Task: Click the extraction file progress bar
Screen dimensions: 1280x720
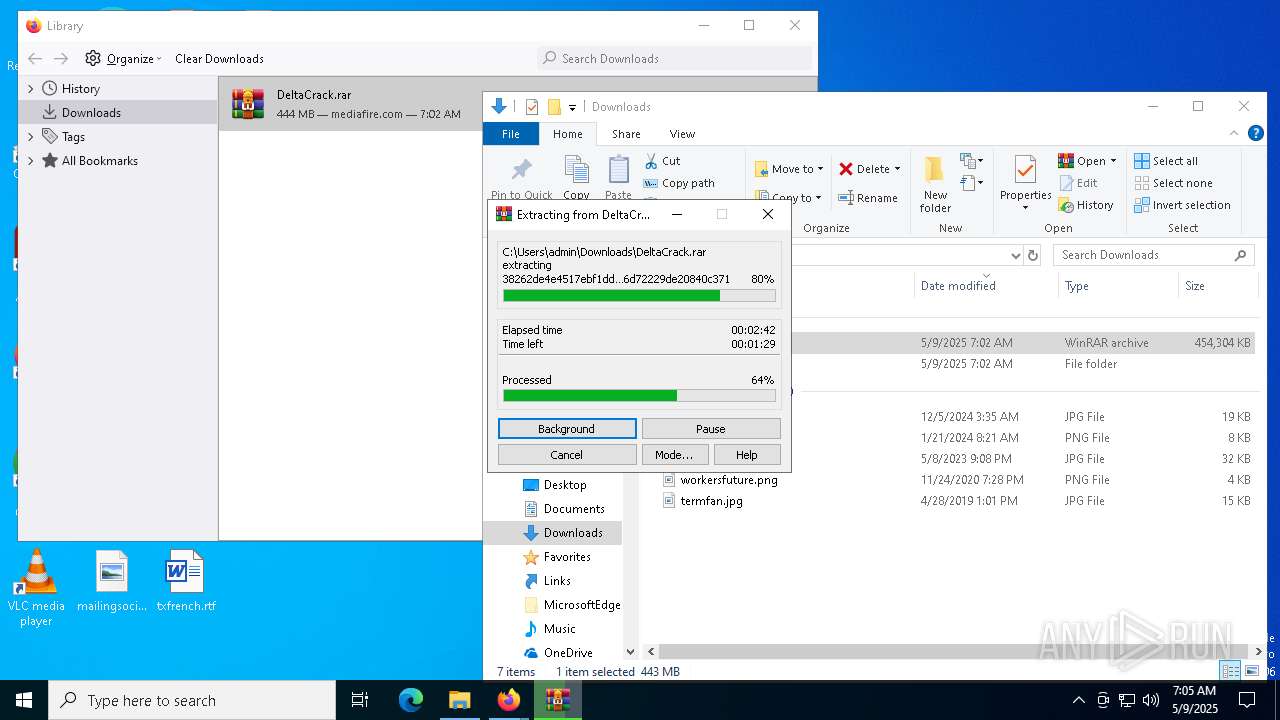Action: tap(639, 296)
